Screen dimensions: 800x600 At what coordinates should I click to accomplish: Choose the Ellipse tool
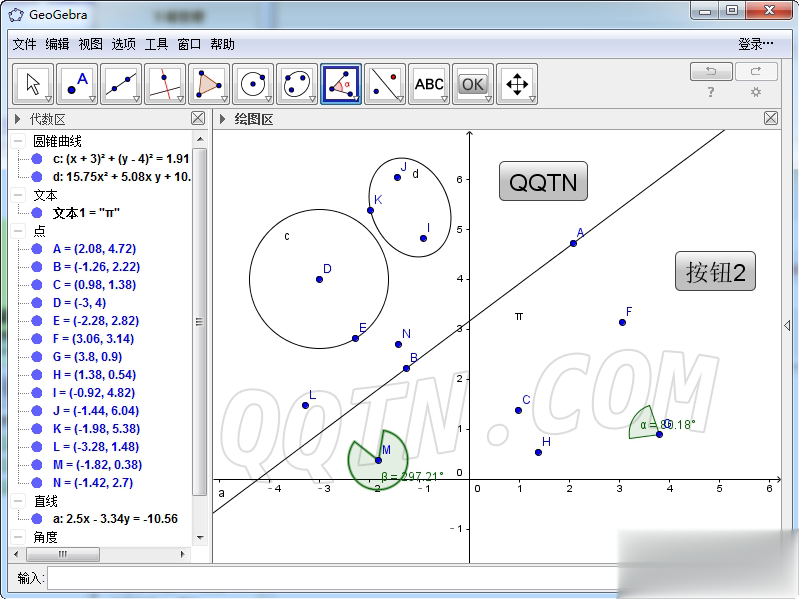pos(297,84)
